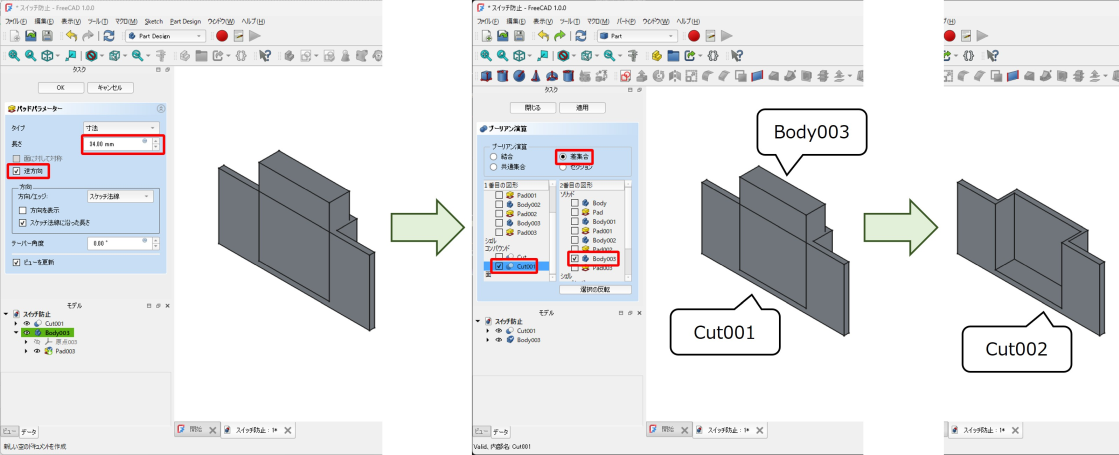Open the Part Design workbench dropdown
The height and width of the screenshot is (455, 1119).
(166, 35)
